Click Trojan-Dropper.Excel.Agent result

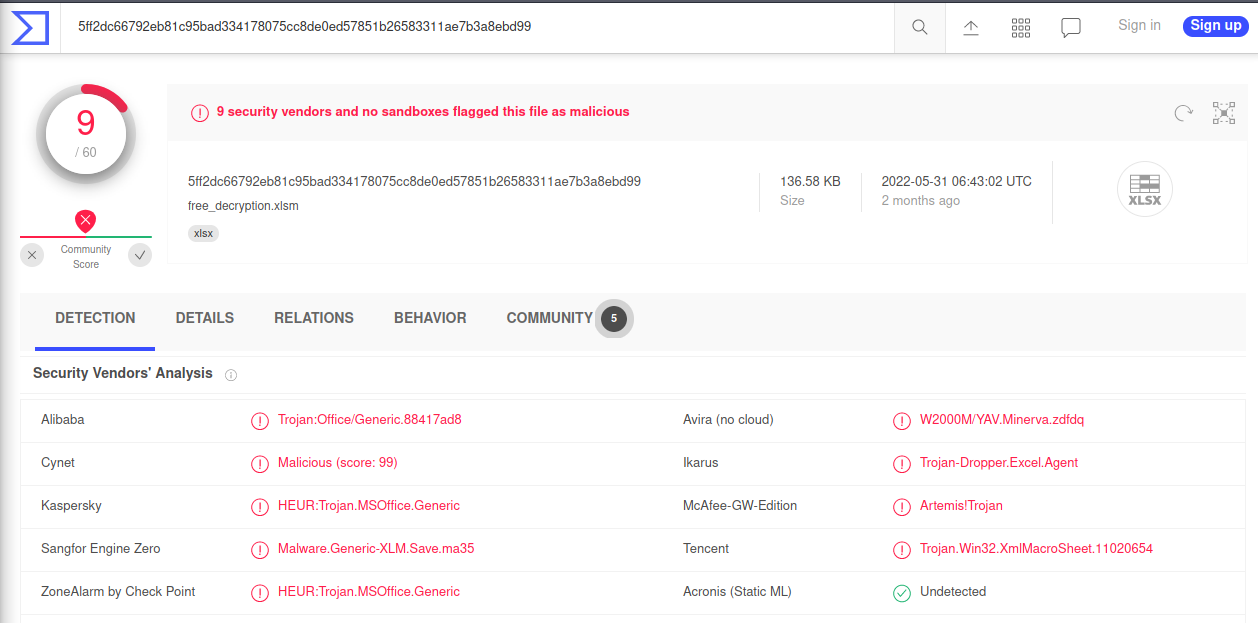click(x=999, y=463)
